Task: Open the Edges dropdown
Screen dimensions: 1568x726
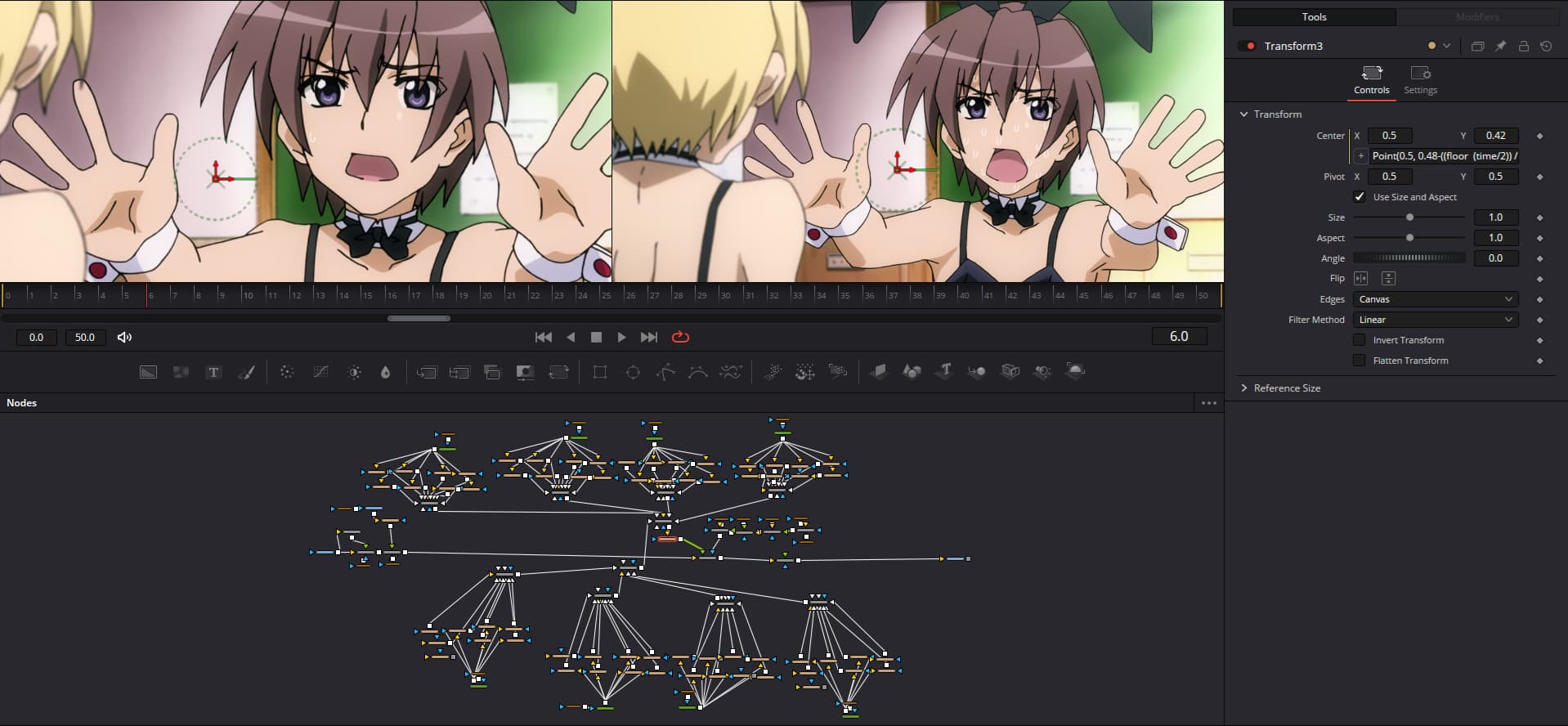Action: pyautogui.click(x=1435, y=299)
